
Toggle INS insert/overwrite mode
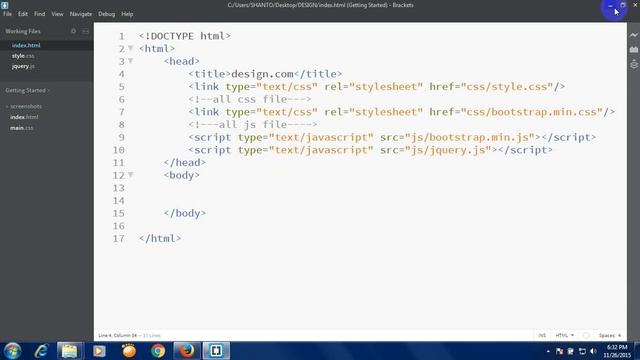(x=542, y=336)
